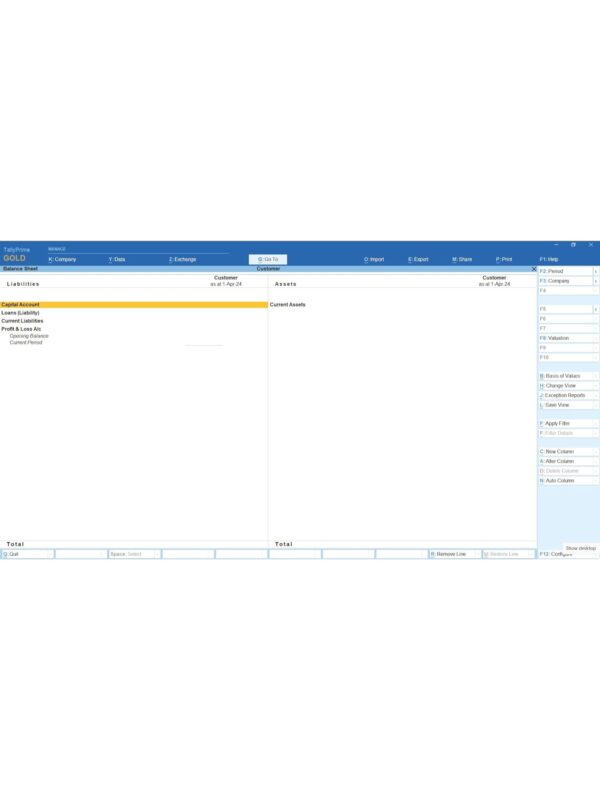Open the Export menu
This screenshot has width=600, height=800.
coord(418,259)
